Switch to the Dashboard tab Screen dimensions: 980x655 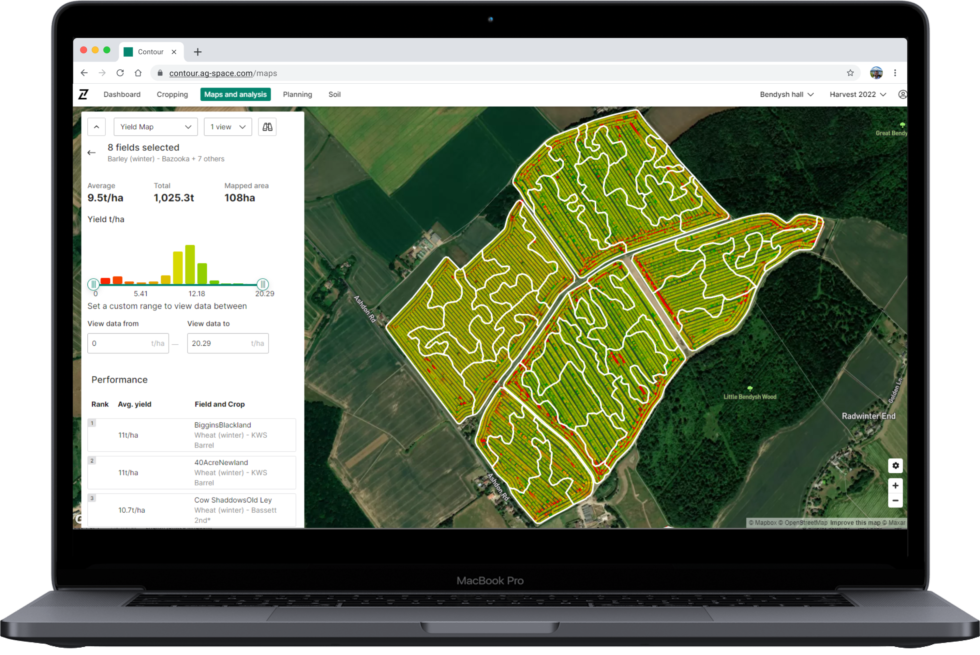(x=121, y=94)
